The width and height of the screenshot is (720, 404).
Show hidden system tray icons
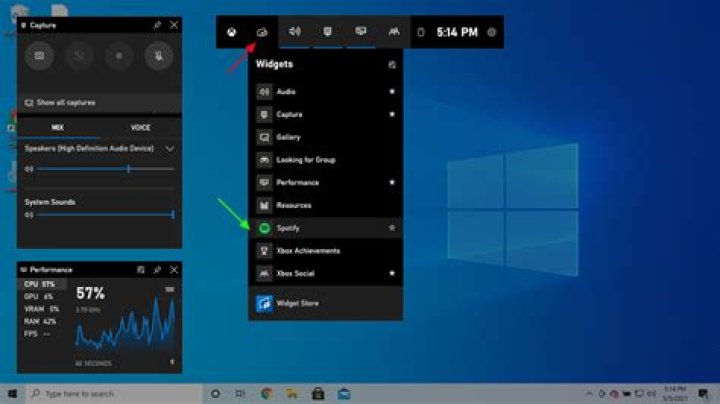pyautogui.click(x=589, y=393)
